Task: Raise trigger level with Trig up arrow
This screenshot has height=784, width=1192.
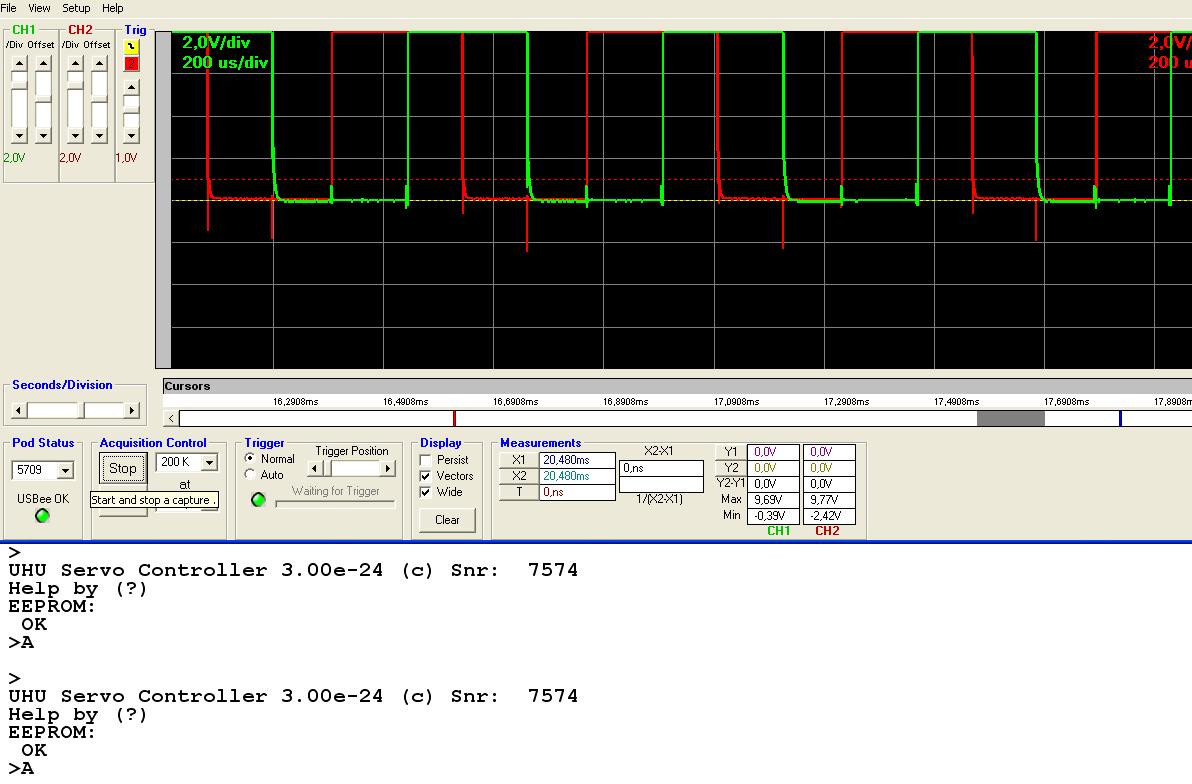Action: [x=132, y=87]
